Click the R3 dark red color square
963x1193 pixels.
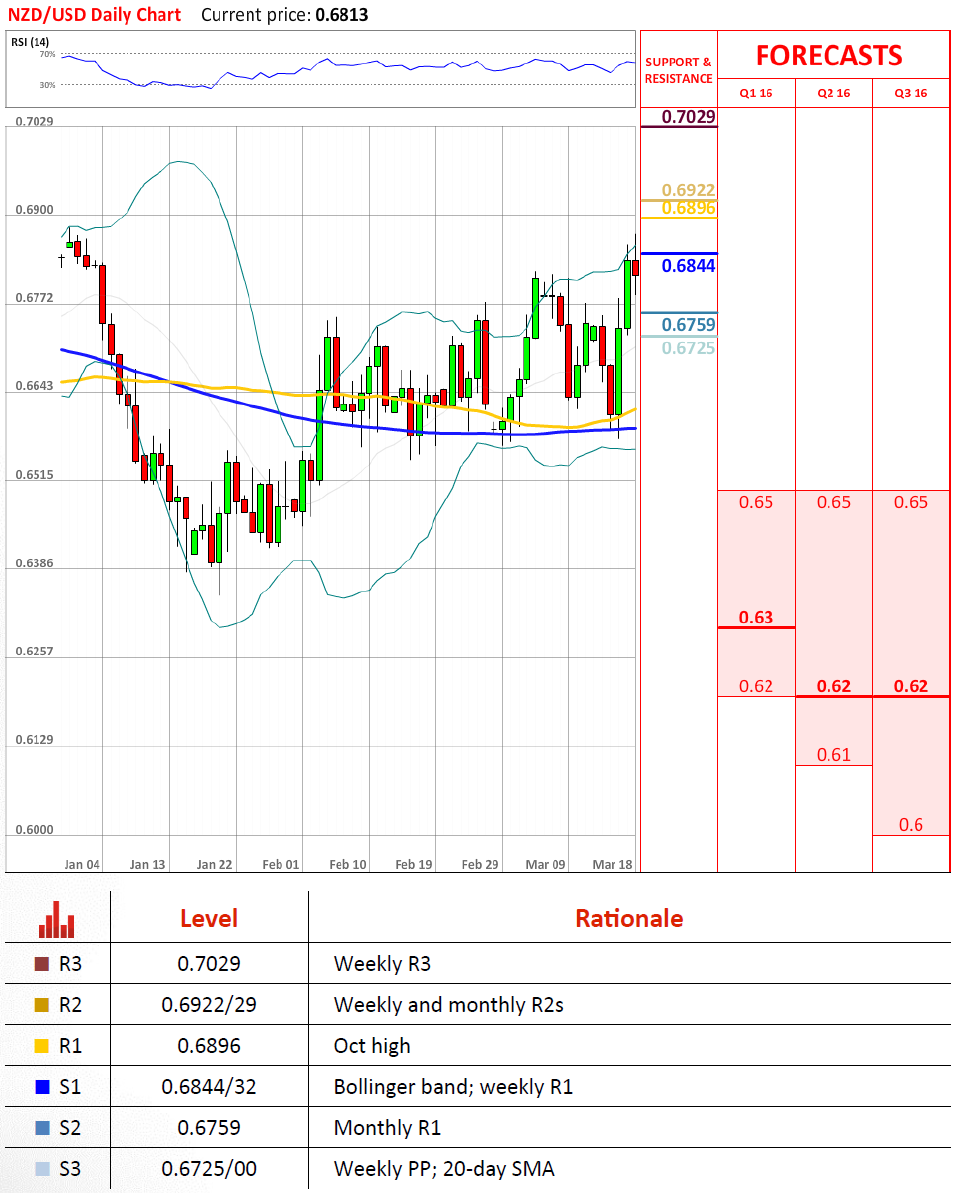tap(42, 964)
